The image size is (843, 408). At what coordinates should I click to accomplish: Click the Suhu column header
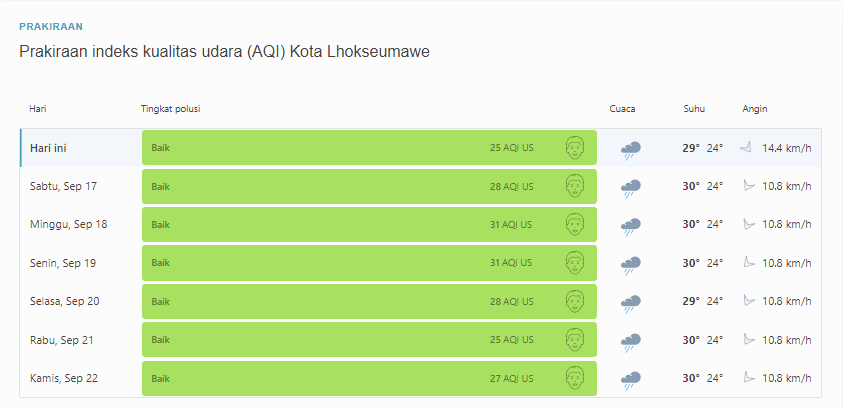[x=694, y=109]
